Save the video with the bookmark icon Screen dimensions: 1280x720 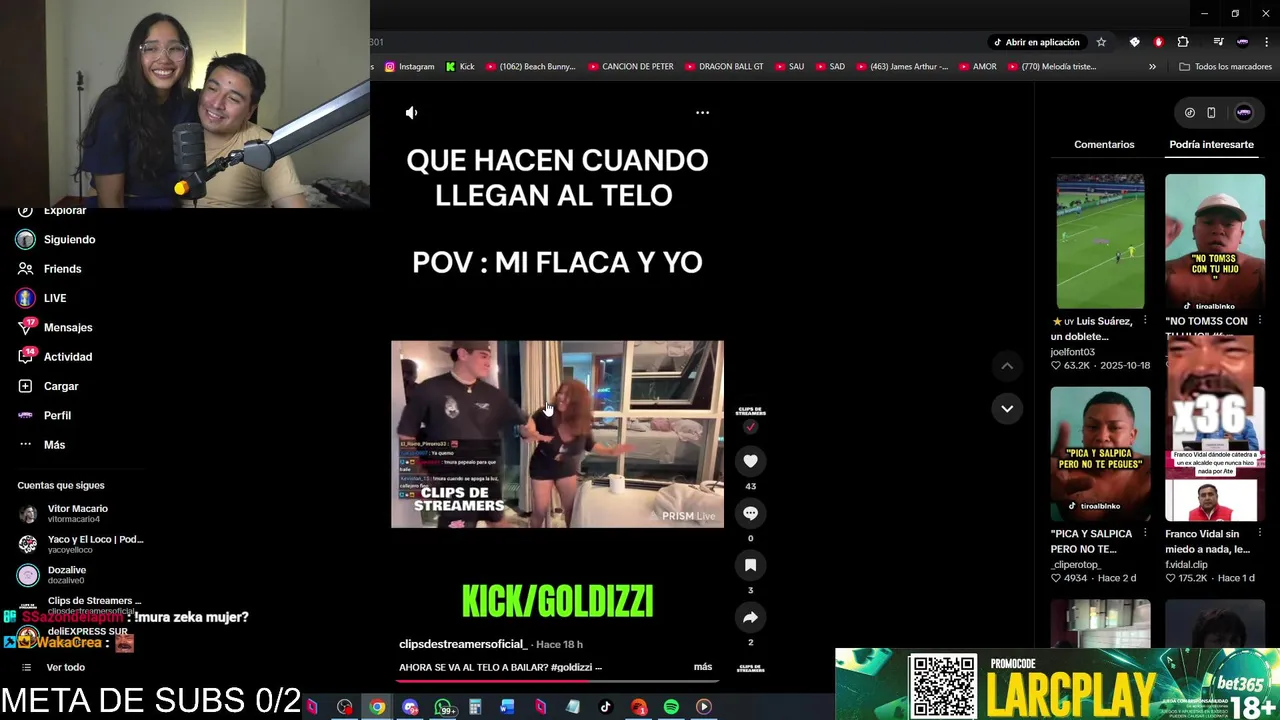click(x=750, y=565)
